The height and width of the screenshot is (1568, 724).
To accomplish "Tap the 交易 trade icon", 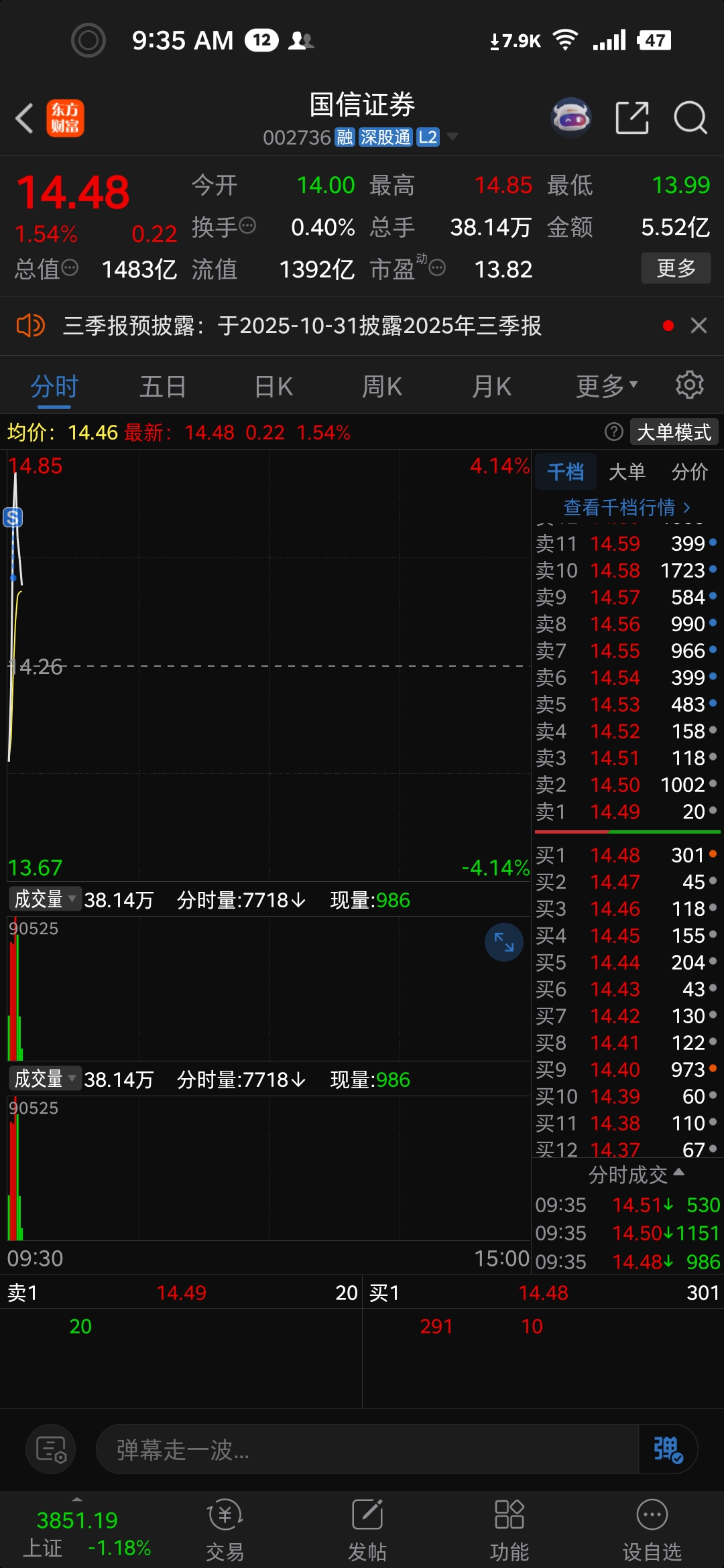I will click(x=225, y=1530).
